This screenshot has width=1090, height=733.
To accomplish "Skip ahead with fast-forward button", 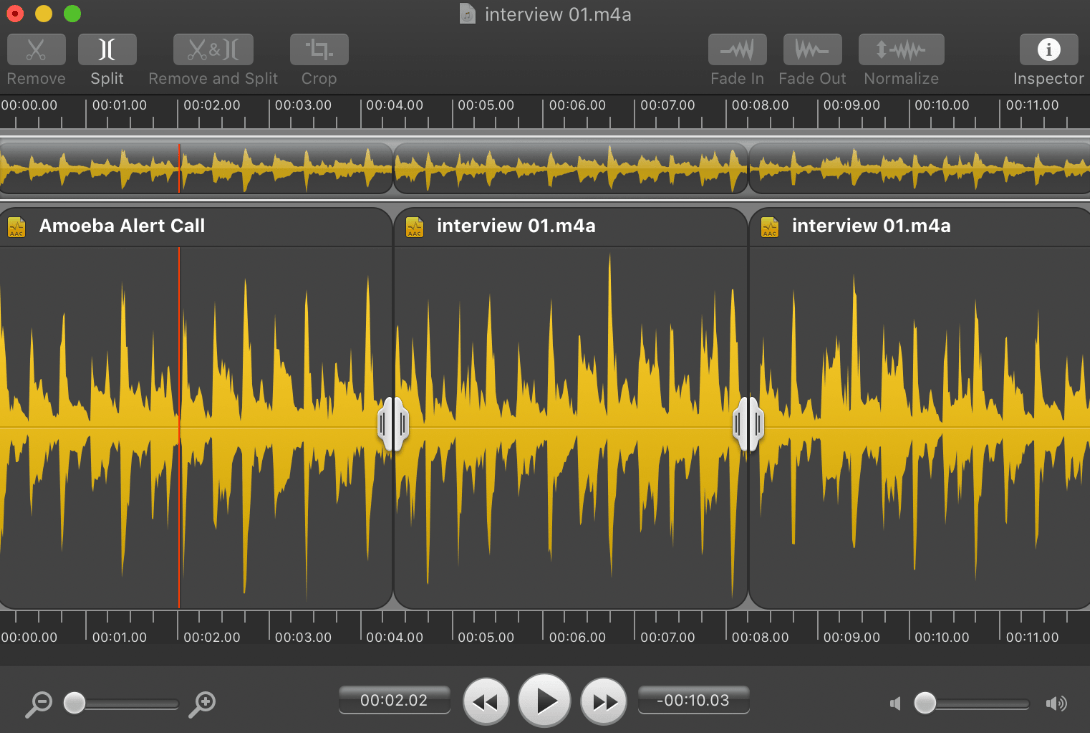I will point(603,702).
